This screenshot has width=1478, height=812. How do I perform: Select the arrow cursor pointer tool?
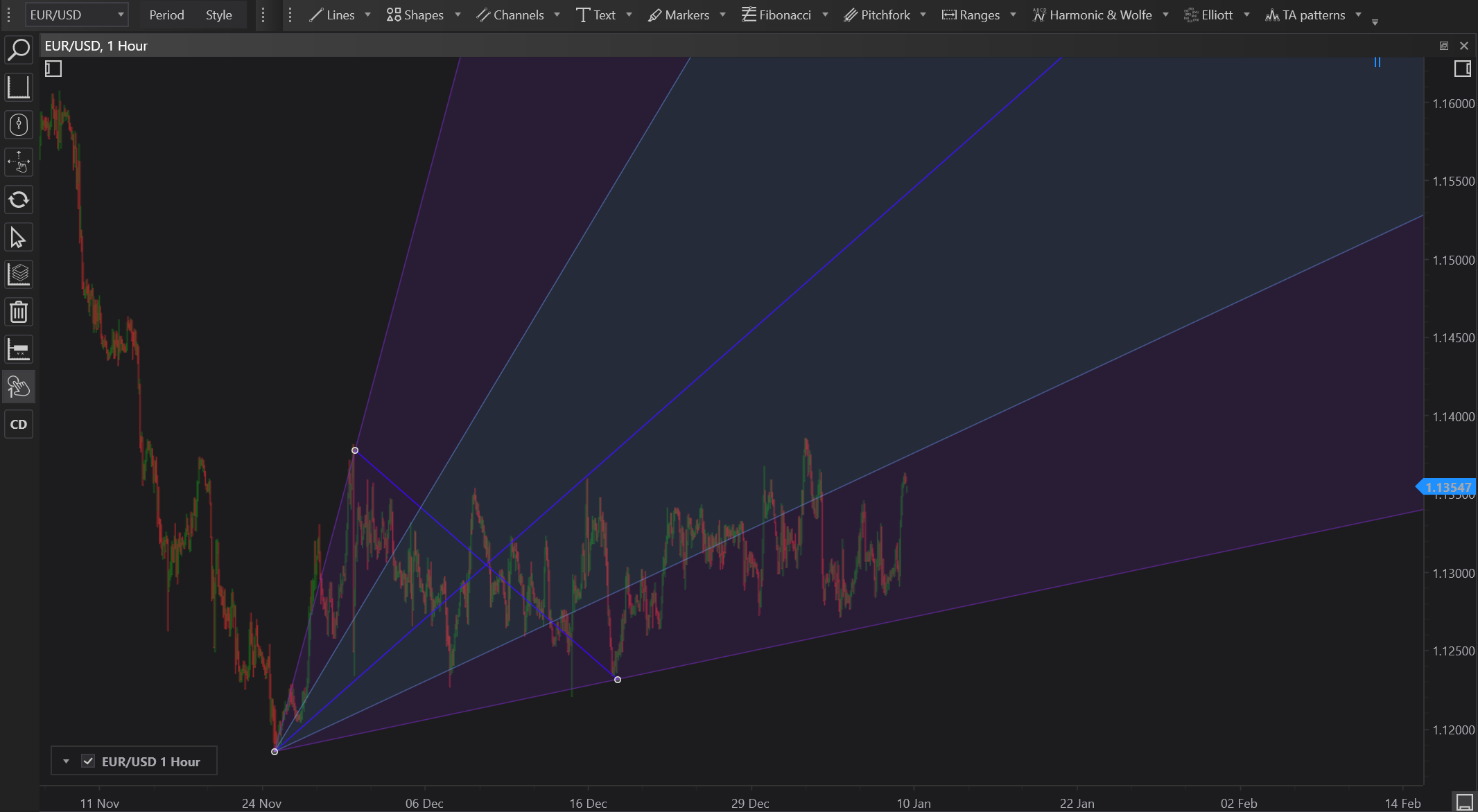coord(19,238)
